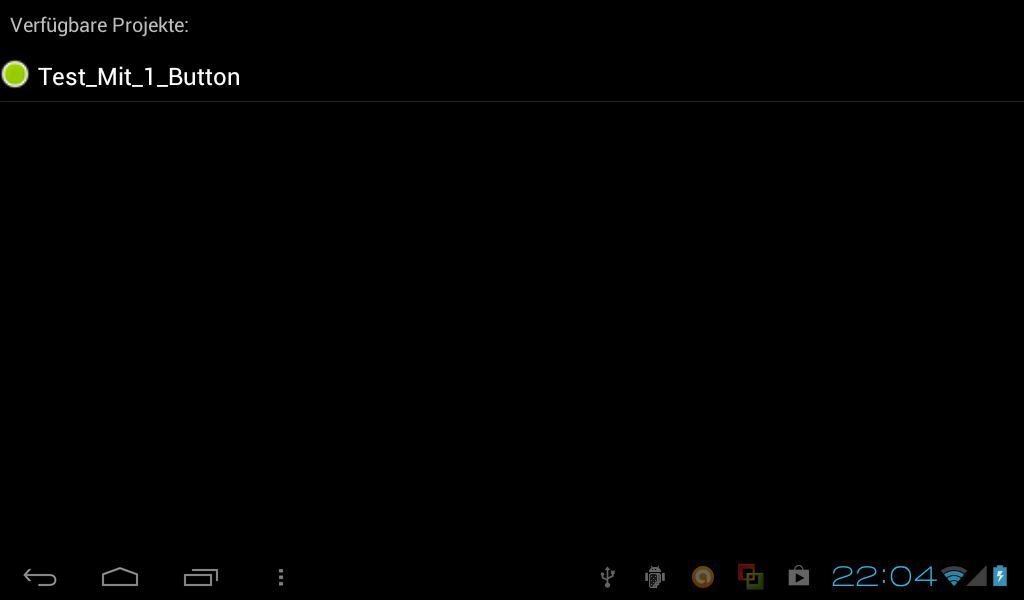Tap the Wi-Fi signal indicator
Screen dimensions: 1024x600
click(x=953, y=576)
